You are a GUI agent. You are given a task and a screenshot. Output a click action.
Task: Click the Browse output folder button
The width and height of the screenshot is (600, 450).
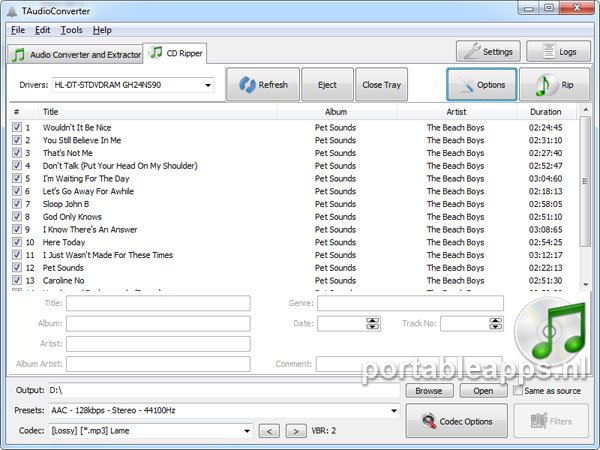tap(428, 390)
